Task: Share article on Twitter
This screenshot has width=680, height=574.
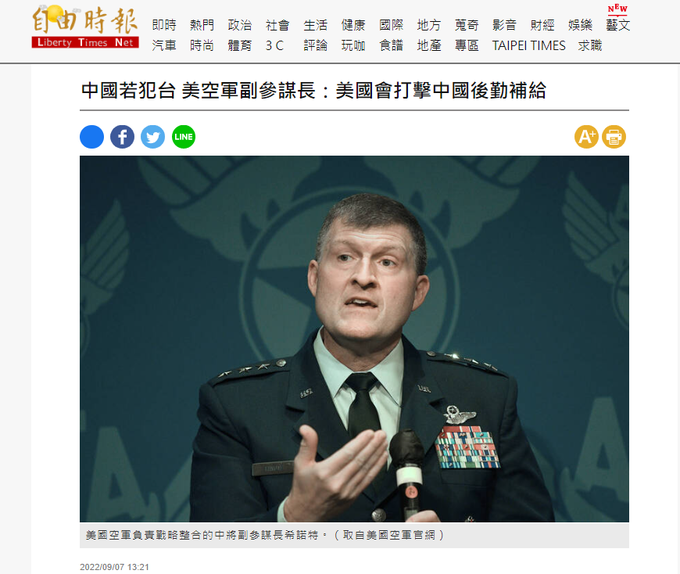Action: pyautogui.click(x=153, y=137)
